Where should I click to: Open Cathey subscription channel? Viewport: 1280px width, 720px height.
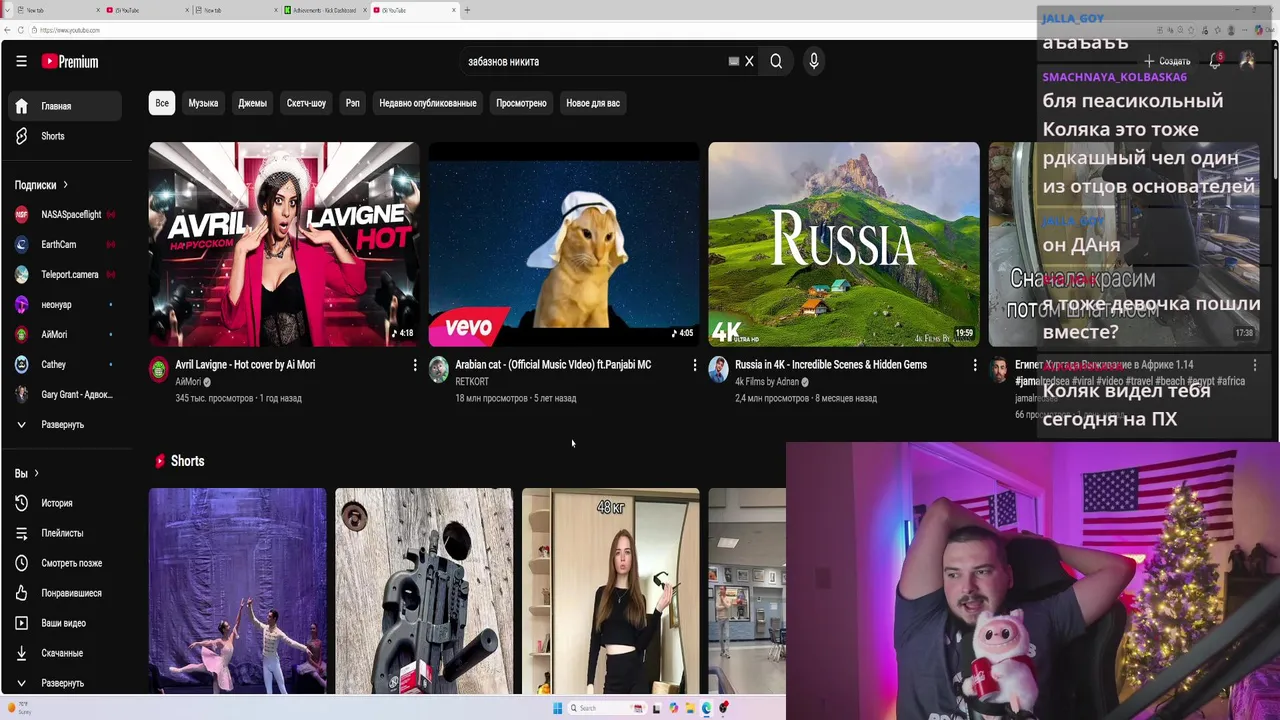(65, 364)
